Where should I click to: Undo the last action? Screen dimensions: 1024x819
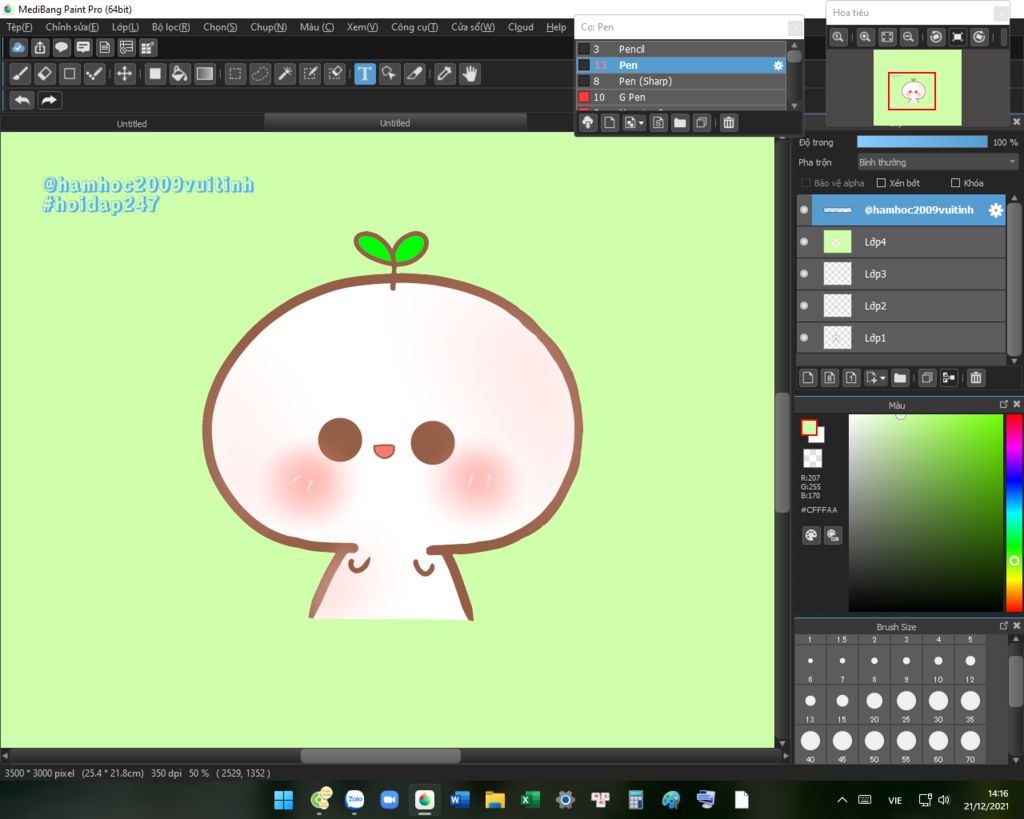(x=22, y=100)
